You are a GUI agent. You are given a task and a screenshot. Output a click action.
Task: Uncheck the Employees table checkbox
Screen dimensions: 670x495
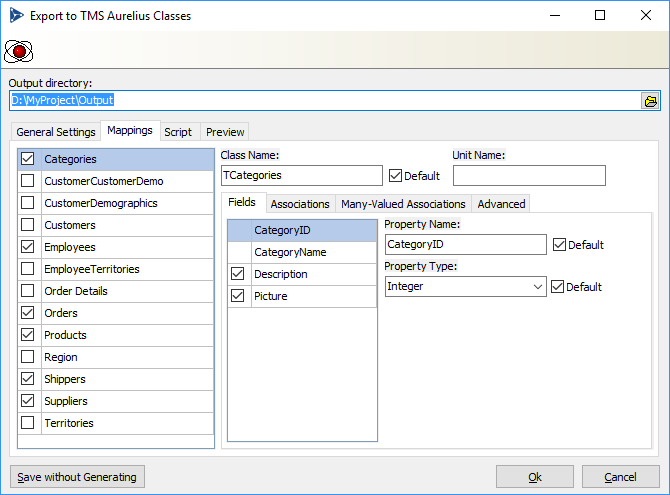pyautogui.click(x=28, y=247)
